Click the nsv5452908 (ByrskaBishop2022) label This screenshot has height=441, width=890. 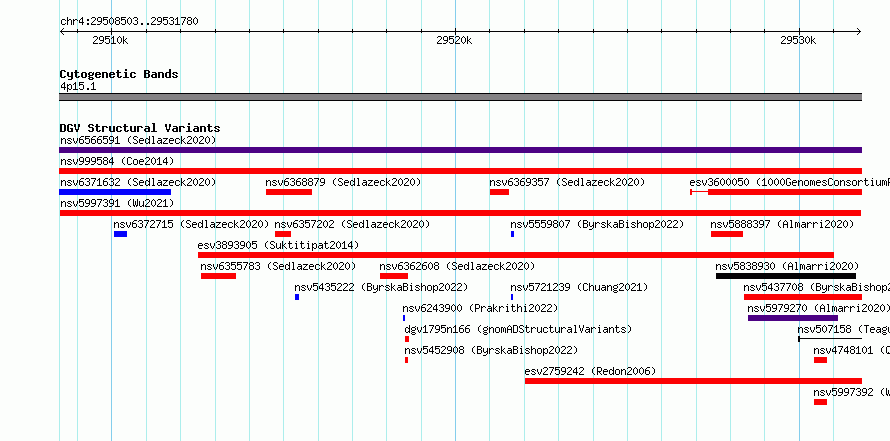[x=491, y=350]
